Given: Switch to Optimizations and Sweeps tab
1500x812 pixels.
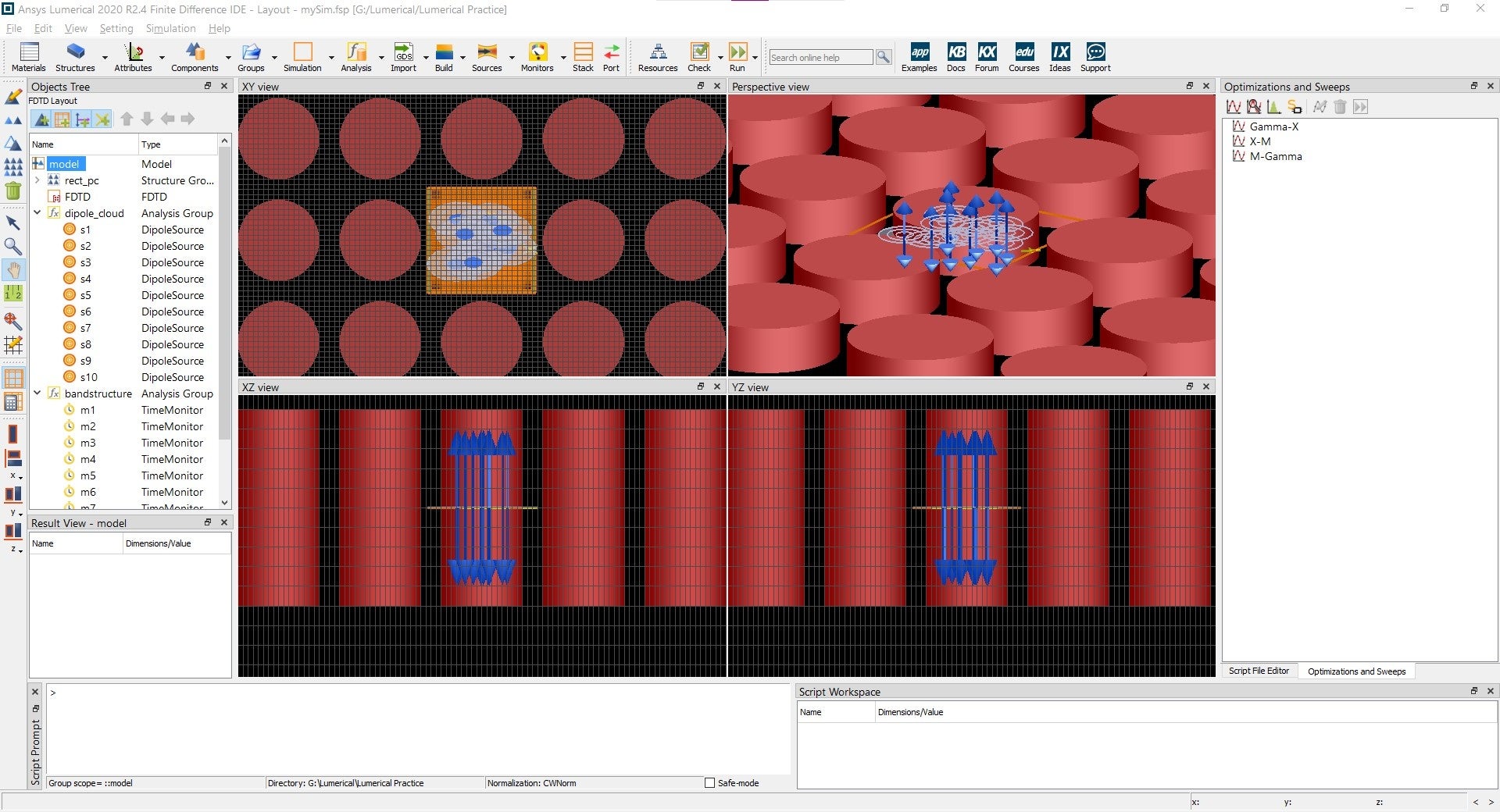Looking at the screenshot, I should [1356, 671].
